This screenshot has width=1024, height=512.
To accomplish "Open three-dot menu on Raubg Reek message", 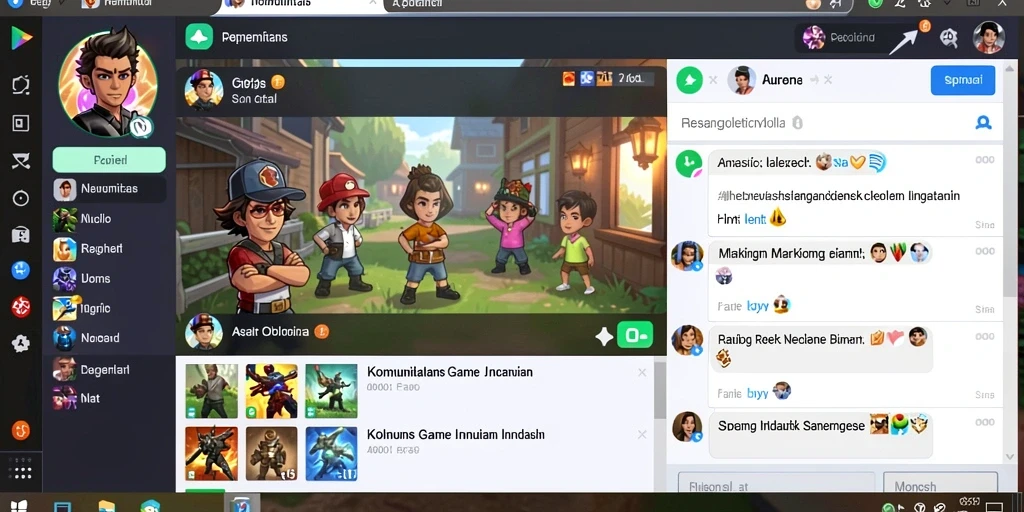I will [984, 337].
